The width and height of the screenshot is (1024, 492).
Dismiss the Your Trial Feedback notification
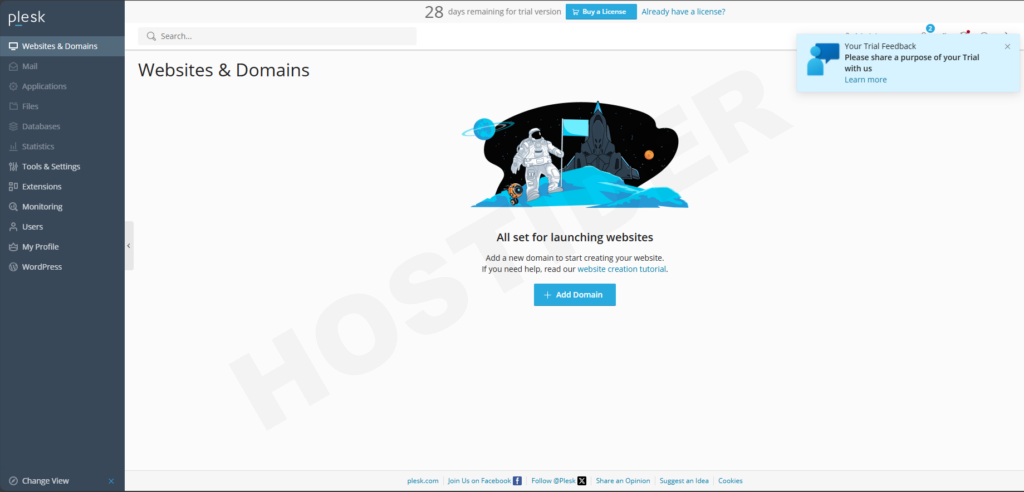(1007, 46)
